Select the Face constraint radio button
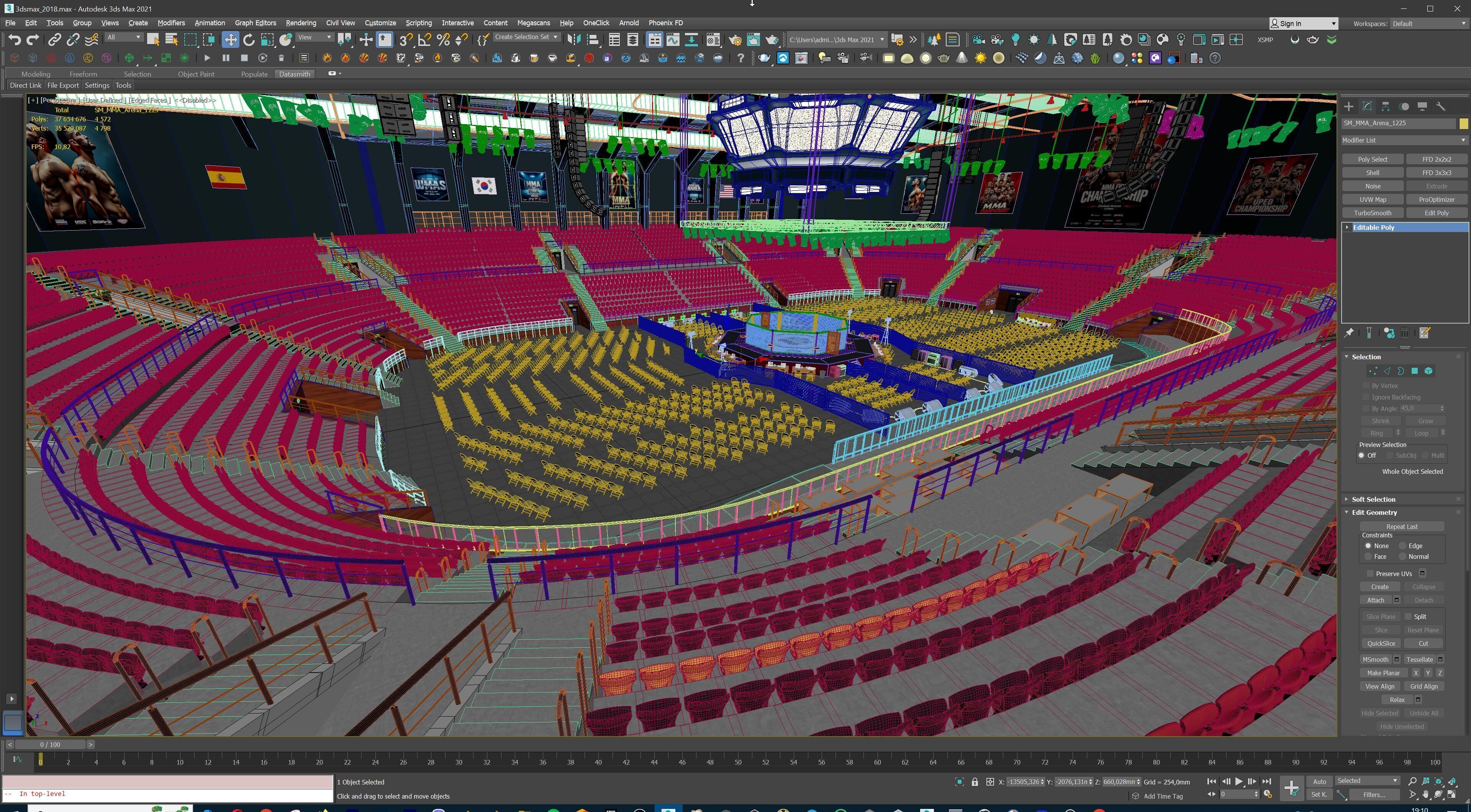This screenshot has height=812, width=1471. coord(1368,556)
